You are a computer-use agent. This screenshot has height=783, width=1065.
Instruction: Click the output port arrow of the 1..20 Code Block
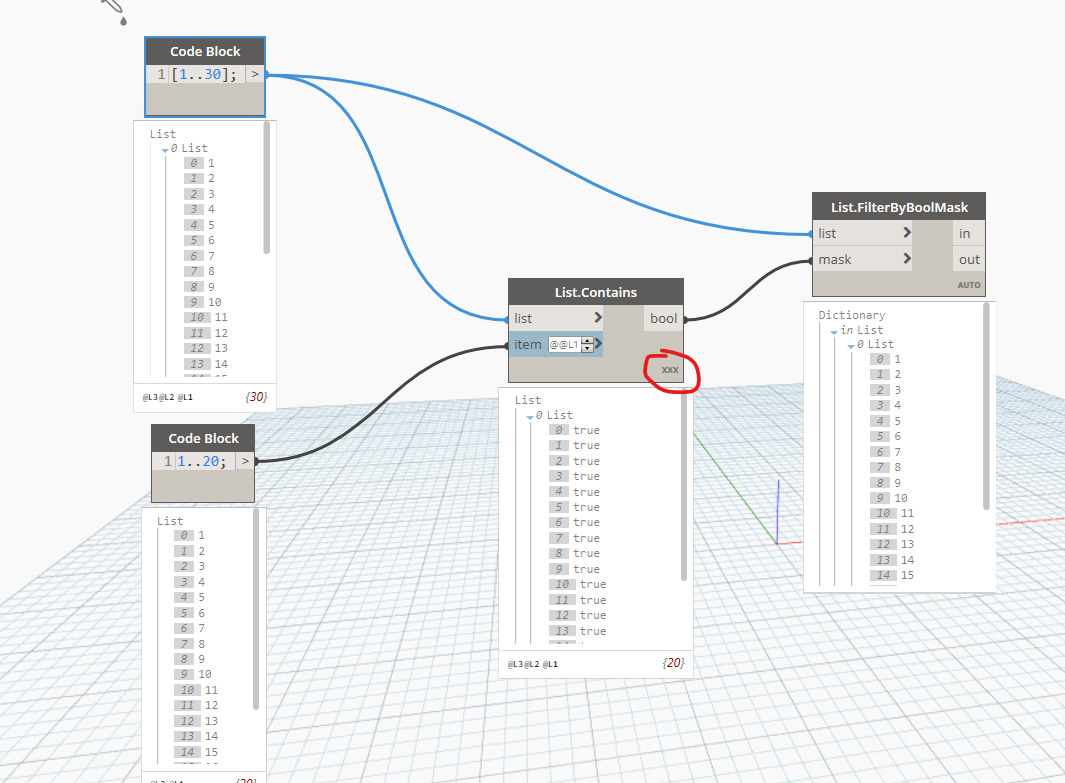coord(245,461)
